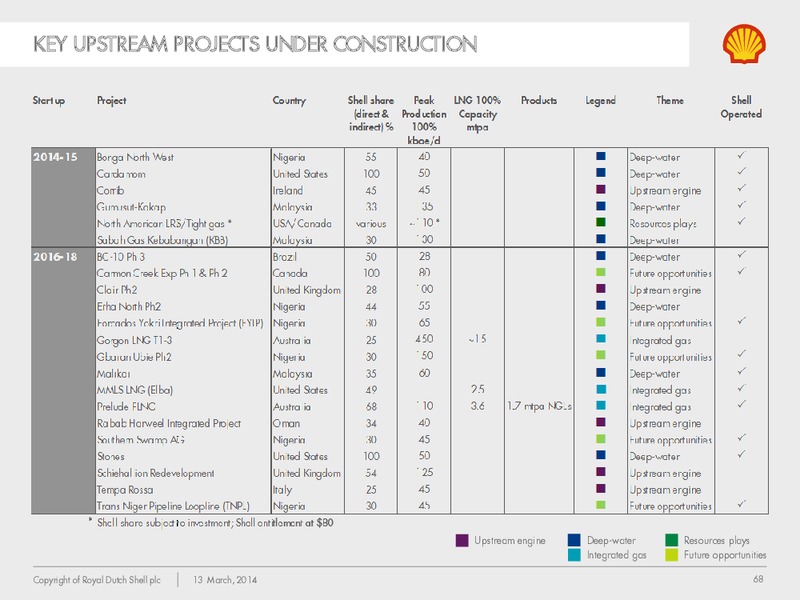Click the Integrated gas legend cyan swatch
Viewport: 800px width, 600px height.
pos(574,555)
